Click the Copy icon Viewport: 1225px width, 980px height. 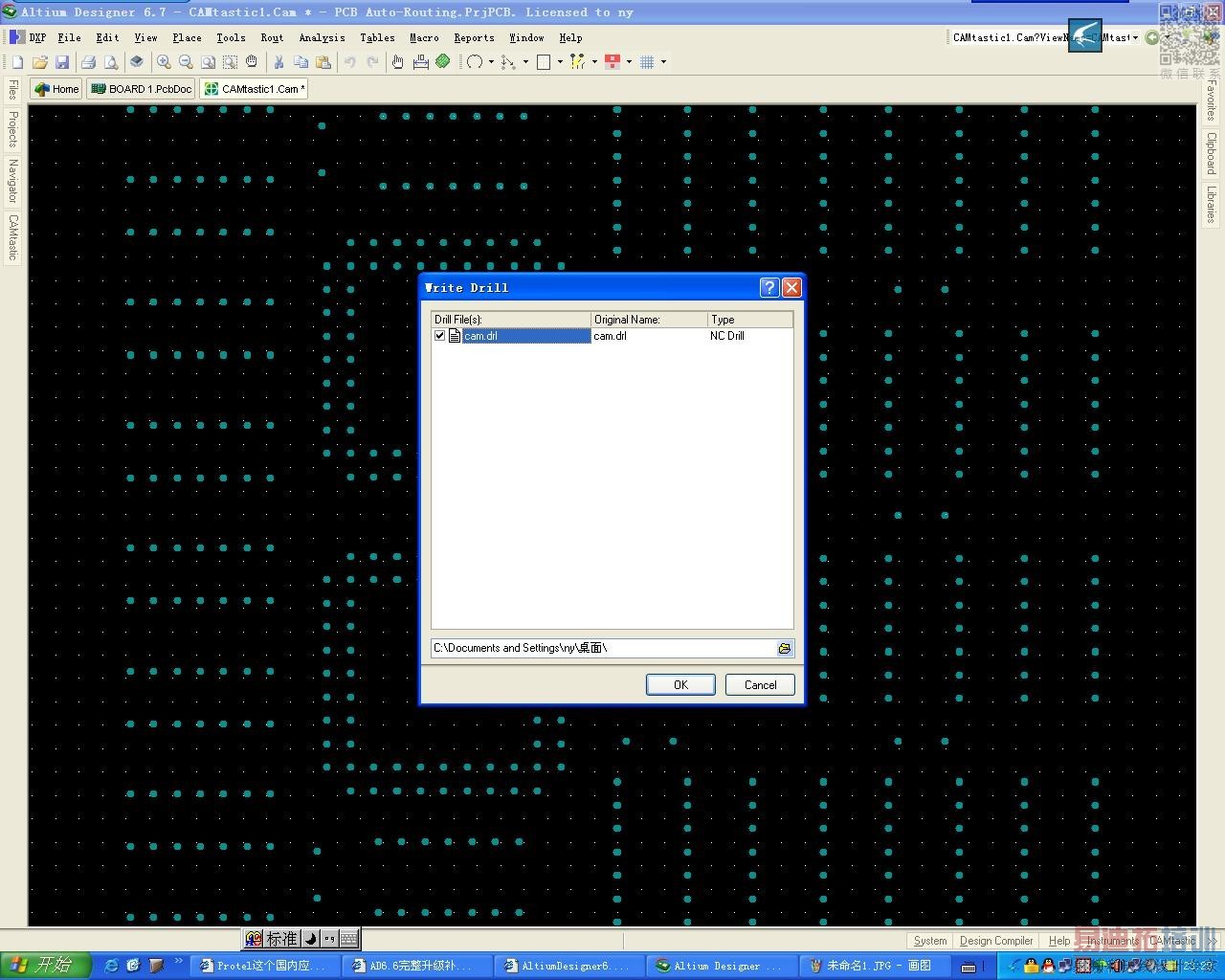[x=301, y=62]
